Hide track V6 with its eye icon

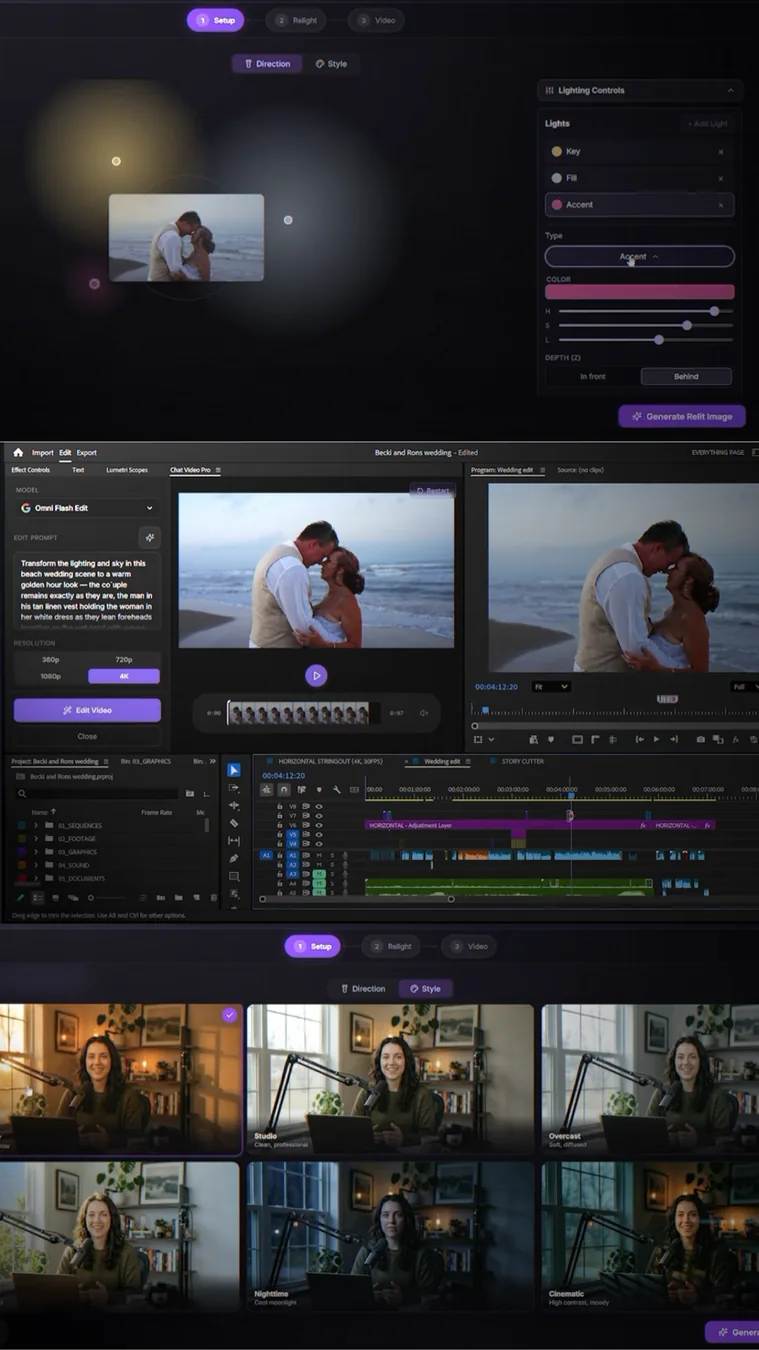[x=319, y=825]
